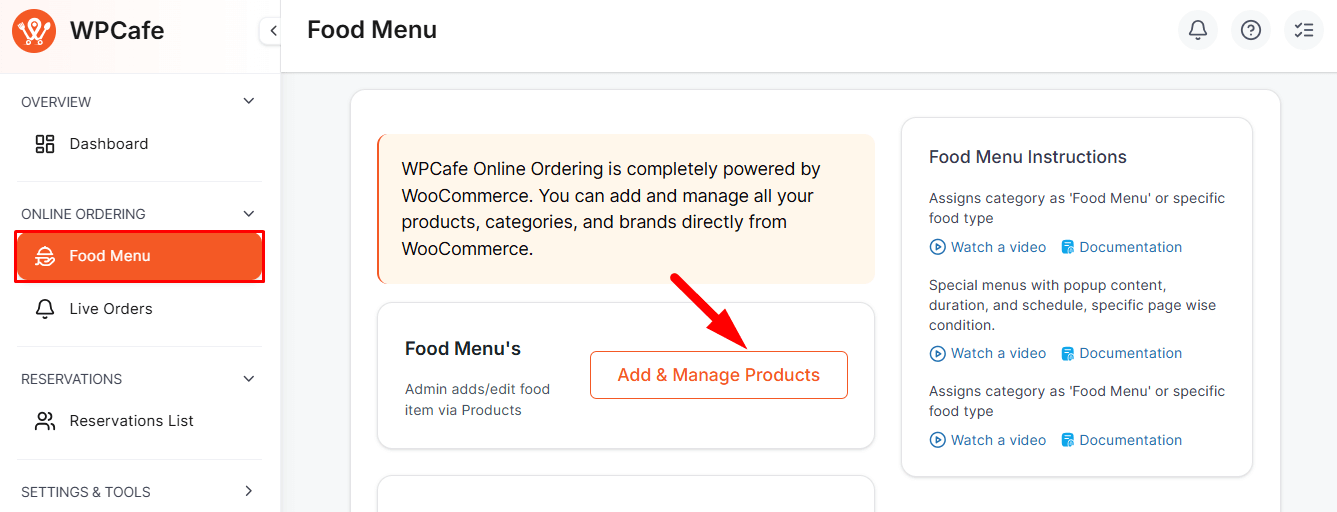Click the WPCafe logo icon
Viewport: 1337px width, 512px height.
pyautogui.click(x=34, y=31)
